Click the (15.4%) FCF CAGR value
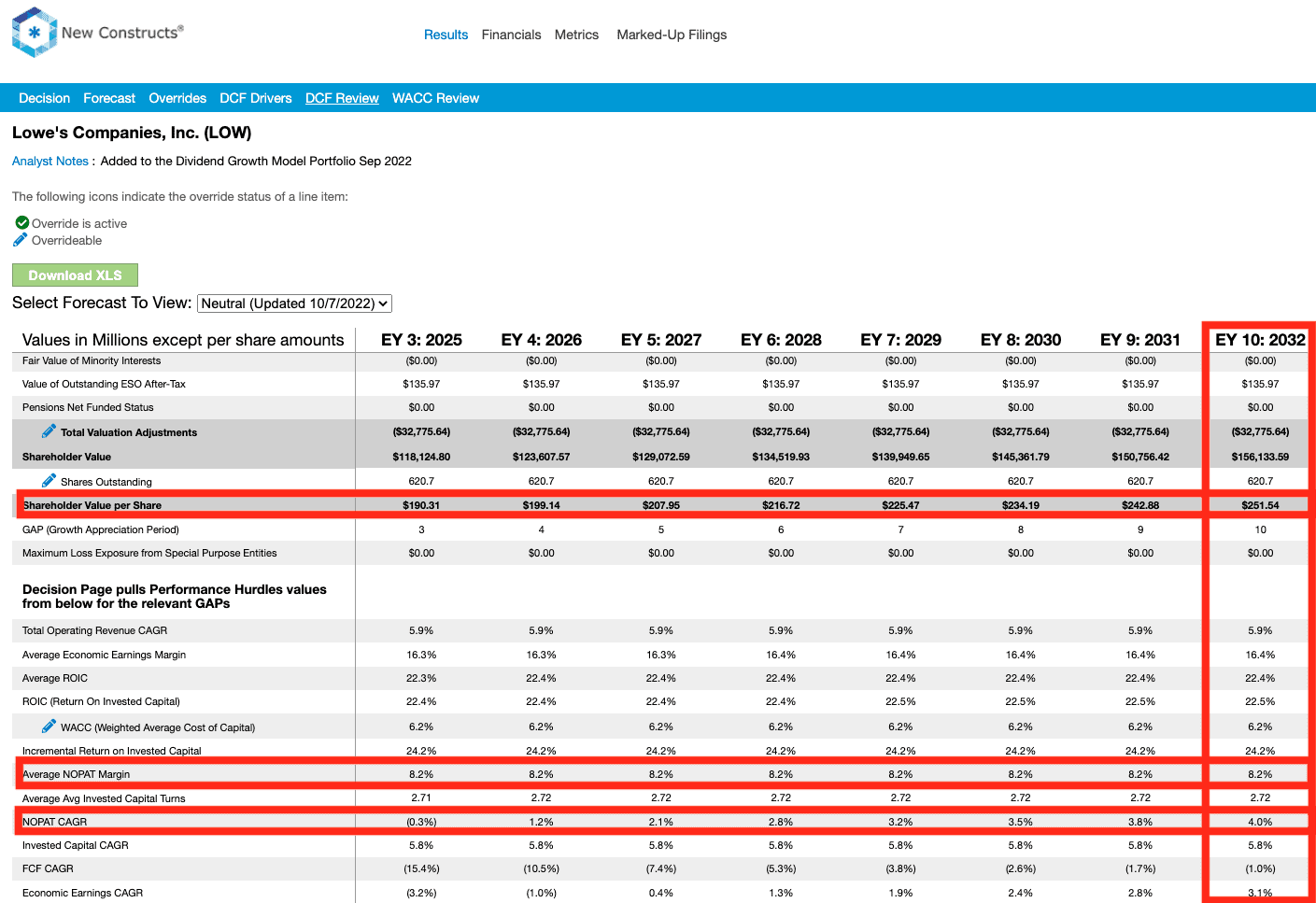This screenshot has height=903, width=1316. pos(421,868)
